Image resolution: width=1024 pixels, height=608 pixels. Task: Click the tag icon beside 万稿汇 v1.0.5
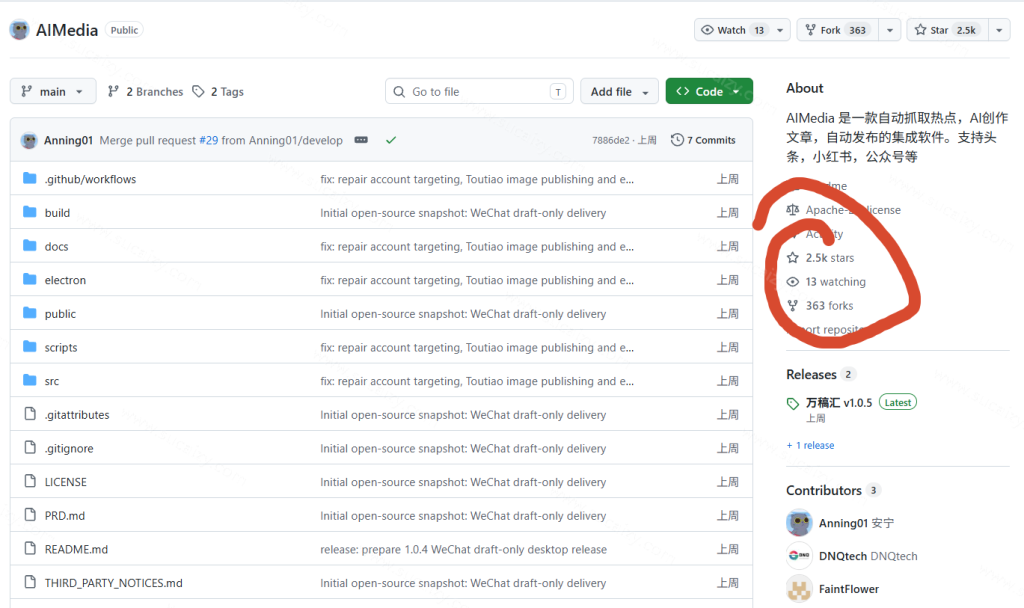click(793, 404)
